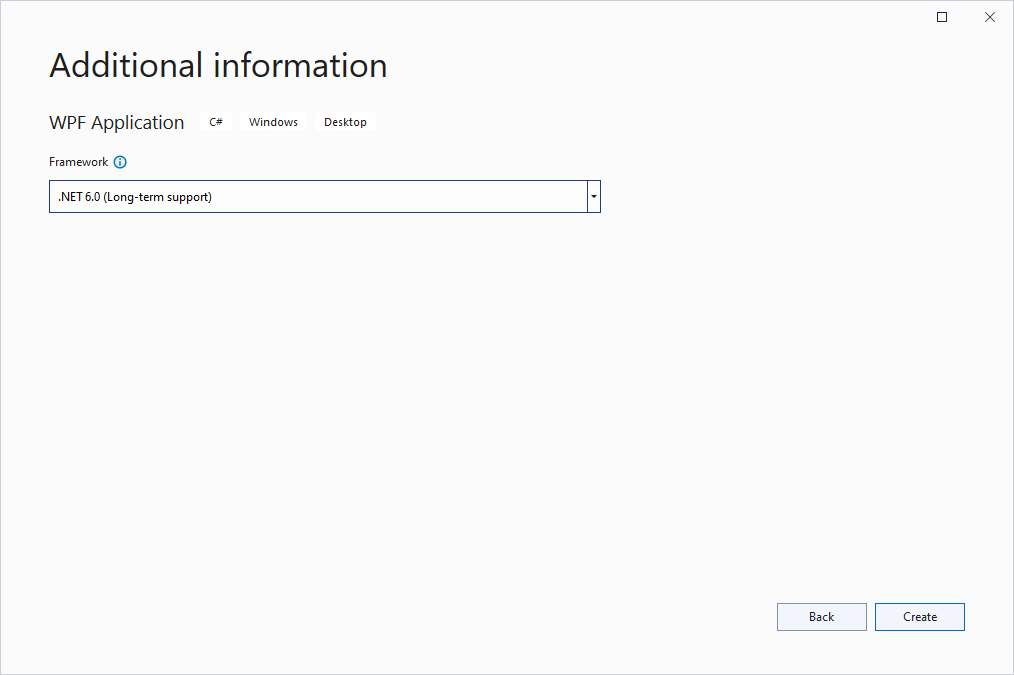This screenshot has width=1014, height=675.
Task: Click the Framework field label
Action: [78, 162]
